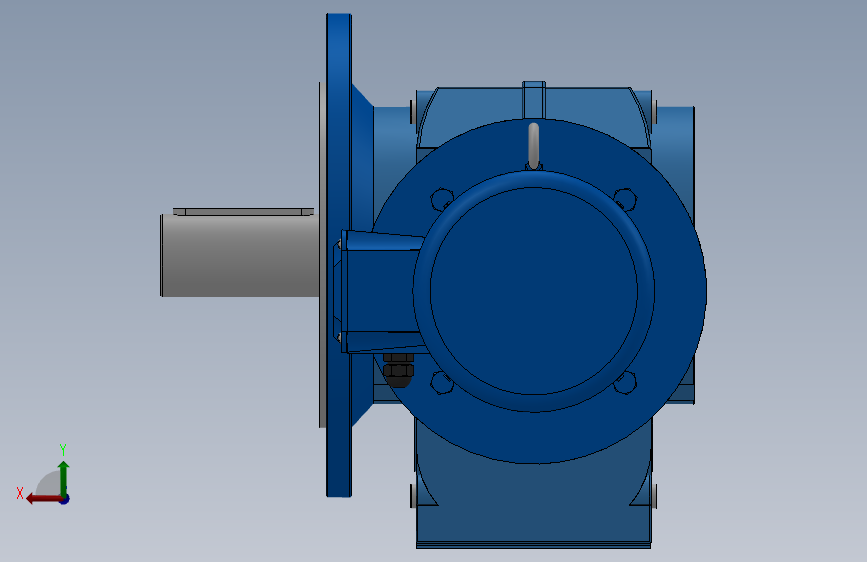The image size is (867, 562).
Task: Select the round motor end cover face
Action: tap(534, 291)
